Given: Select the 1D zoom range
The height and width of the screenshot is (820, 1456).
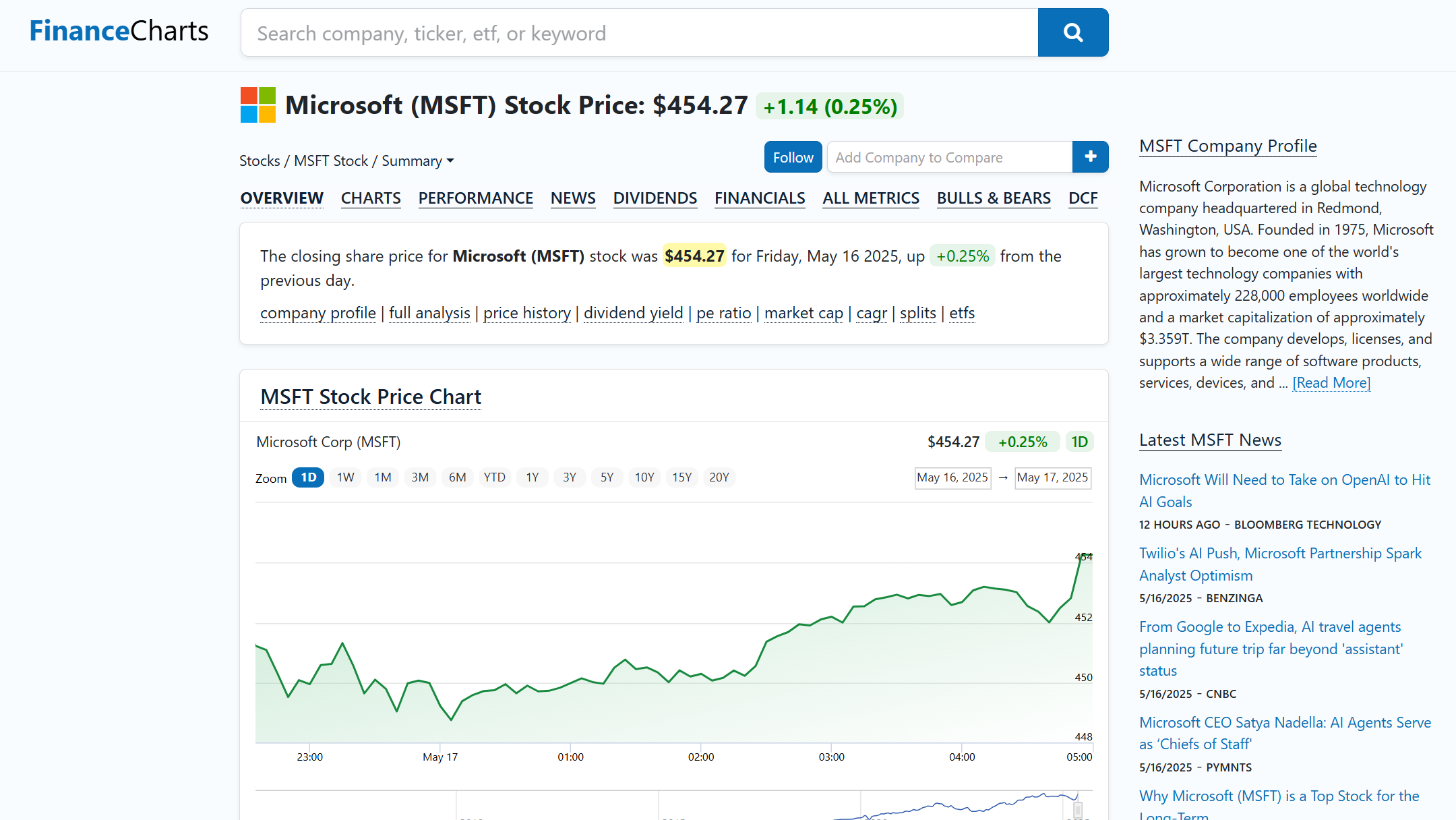Looking at the screenshot, I should click(x=308, y=477).
